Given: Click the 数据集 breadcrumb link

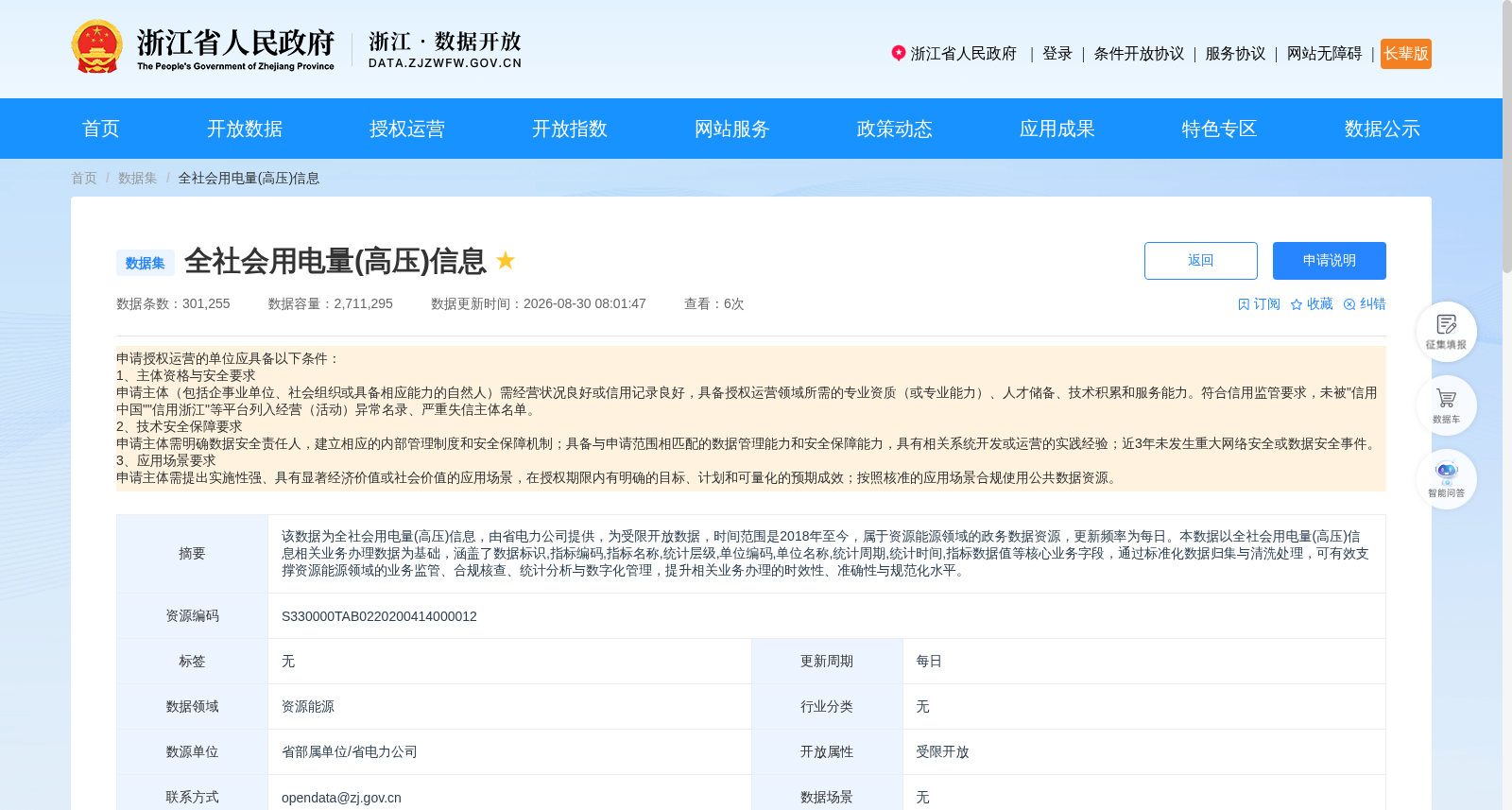Looking at the screenshot, I should click(138, 178).
